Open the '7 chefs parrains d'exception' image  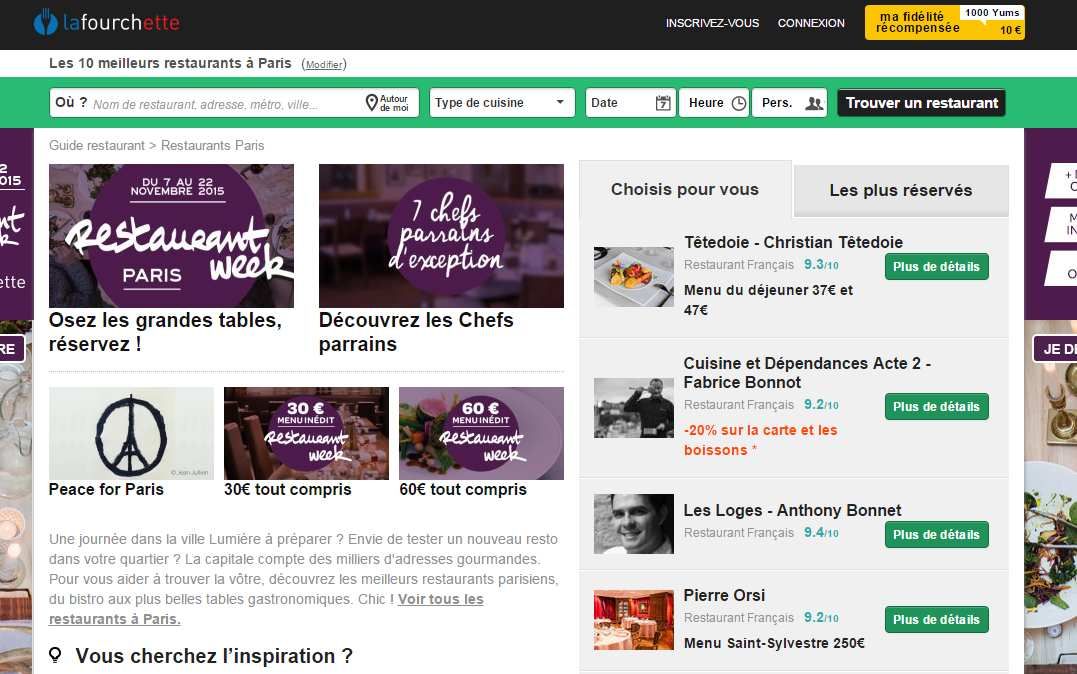[x=441, y=236]
